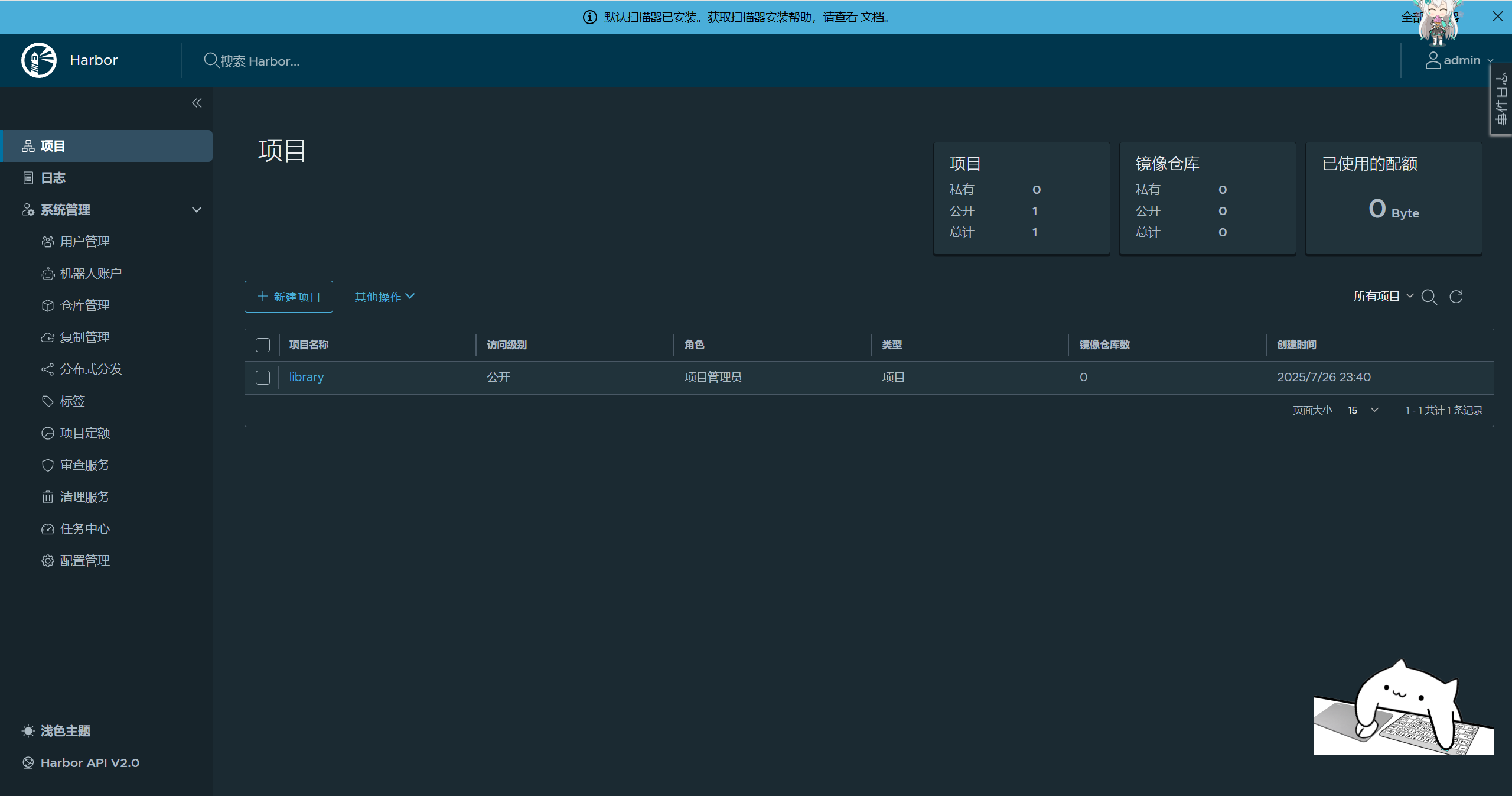This screenshot has width=1512, height=796.
Task: Open the 事件日志 side panel tab
Action: [1501, 99]
